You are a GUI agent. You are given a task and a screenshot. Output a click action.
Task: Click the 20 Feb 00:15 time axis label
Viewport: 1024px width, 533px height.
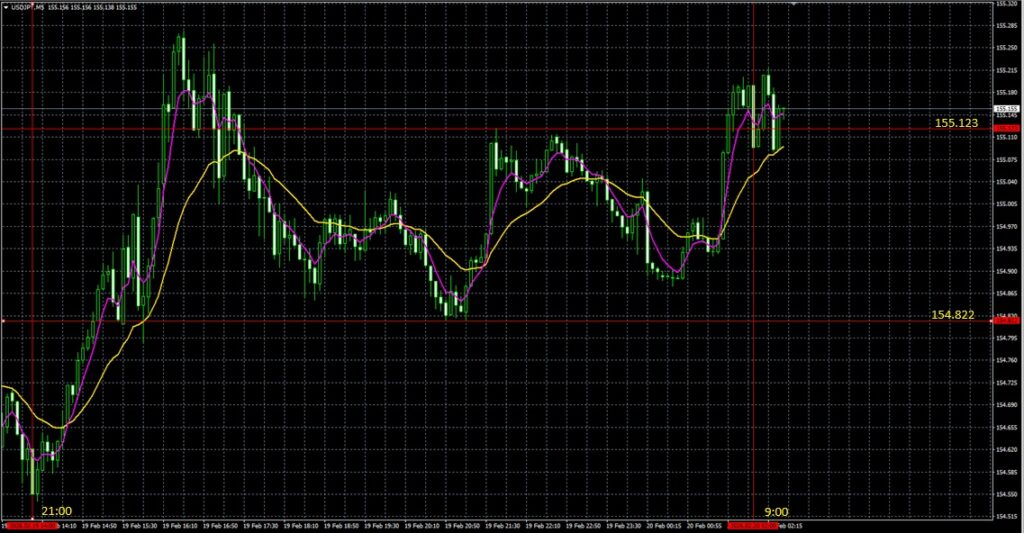coord(664,526)
